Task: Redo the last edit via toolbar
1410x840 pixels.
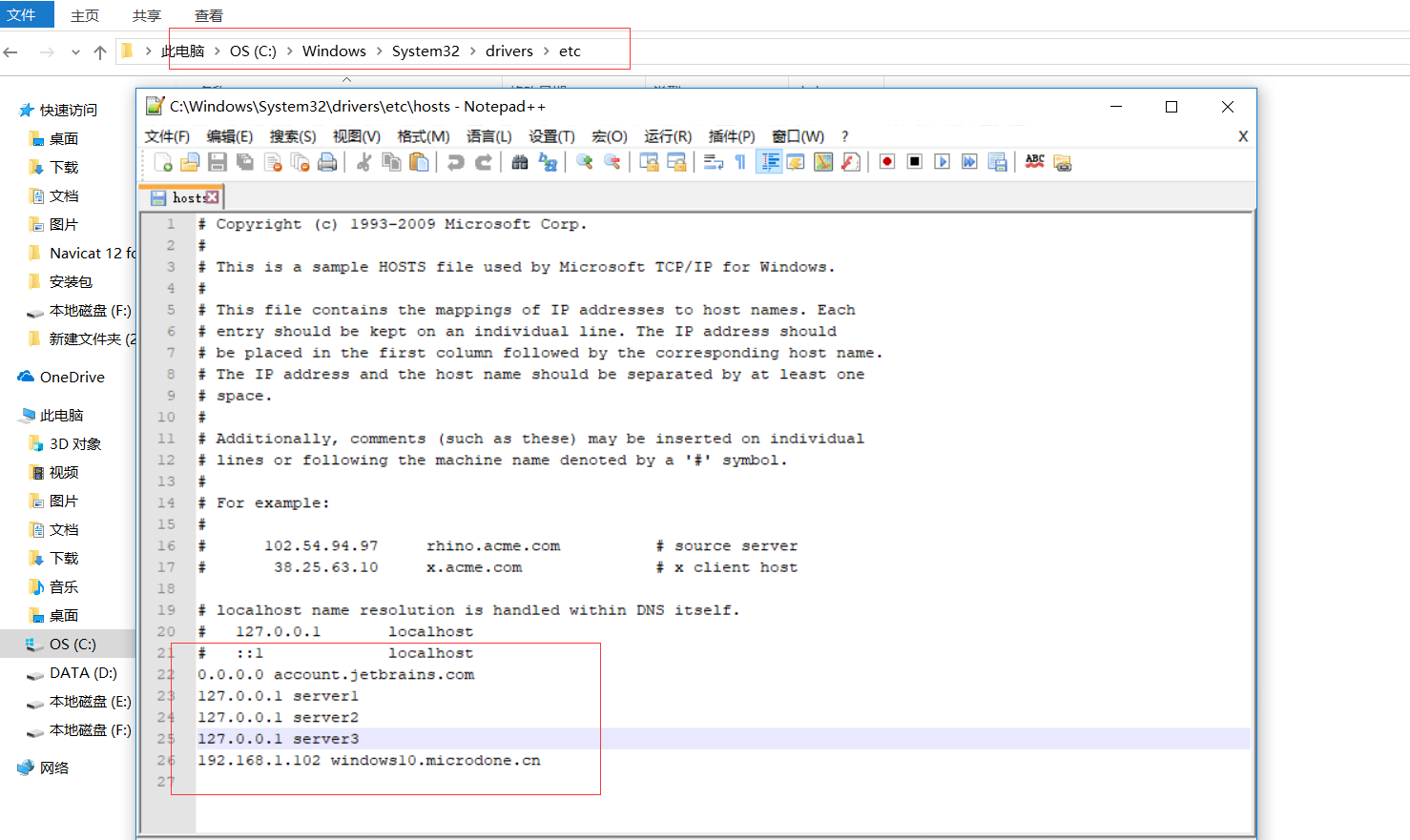Action: 483,162
